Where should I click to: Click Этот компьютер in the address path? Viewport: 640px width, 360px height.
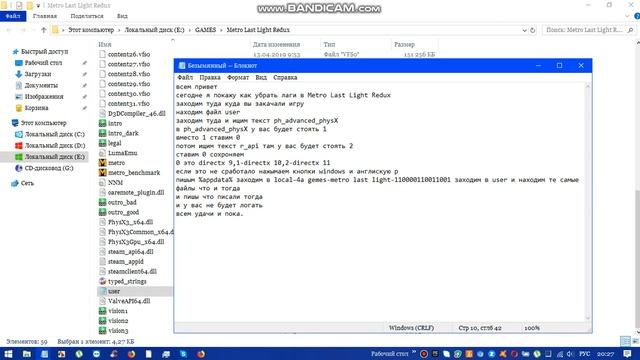click(91, 30)
